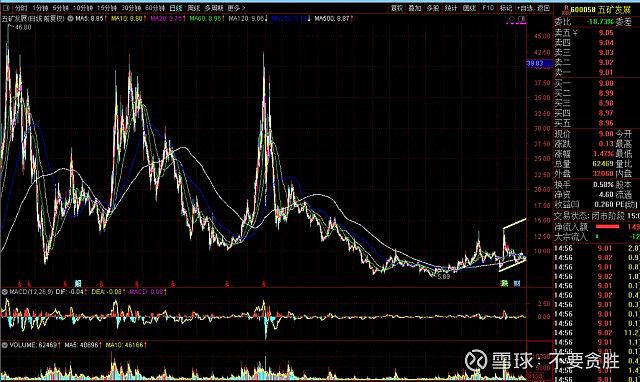Open the 多周期 multi-period view

point(214,8)
